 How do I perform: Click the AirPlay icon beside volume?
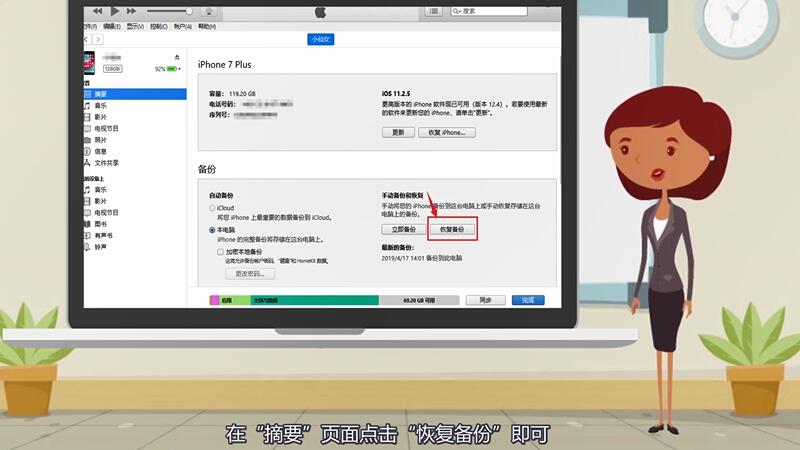(208, 11)
